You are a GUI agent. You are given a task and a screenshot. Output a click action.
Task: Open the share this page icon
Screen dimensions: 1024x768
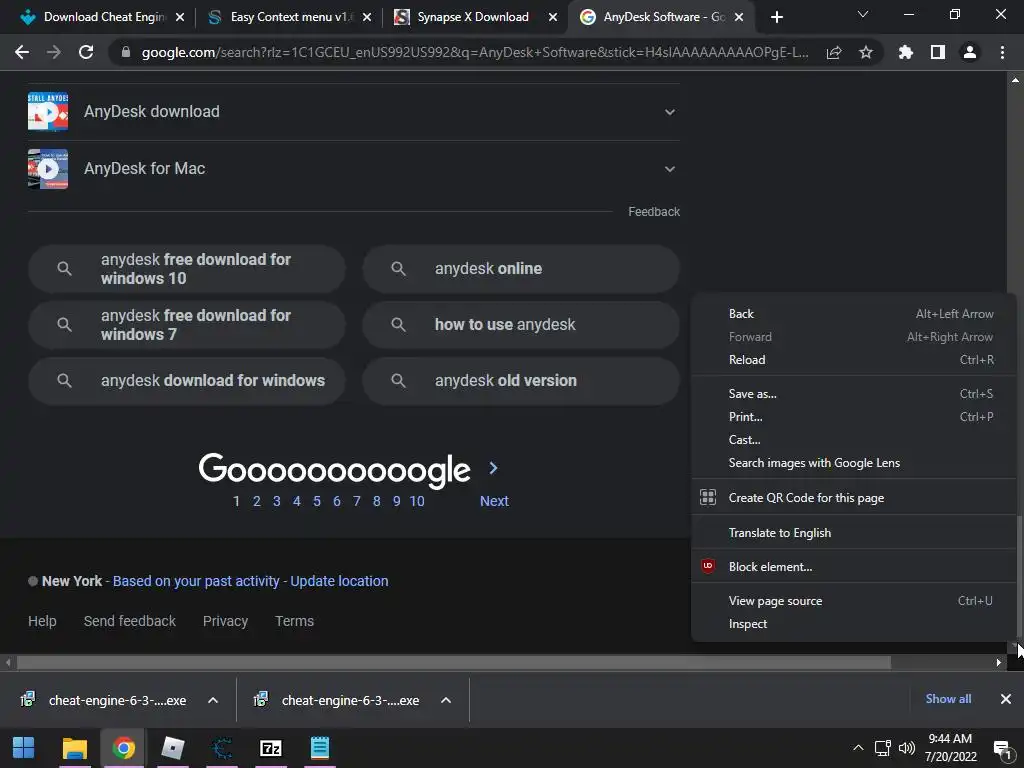click(834, 52)
